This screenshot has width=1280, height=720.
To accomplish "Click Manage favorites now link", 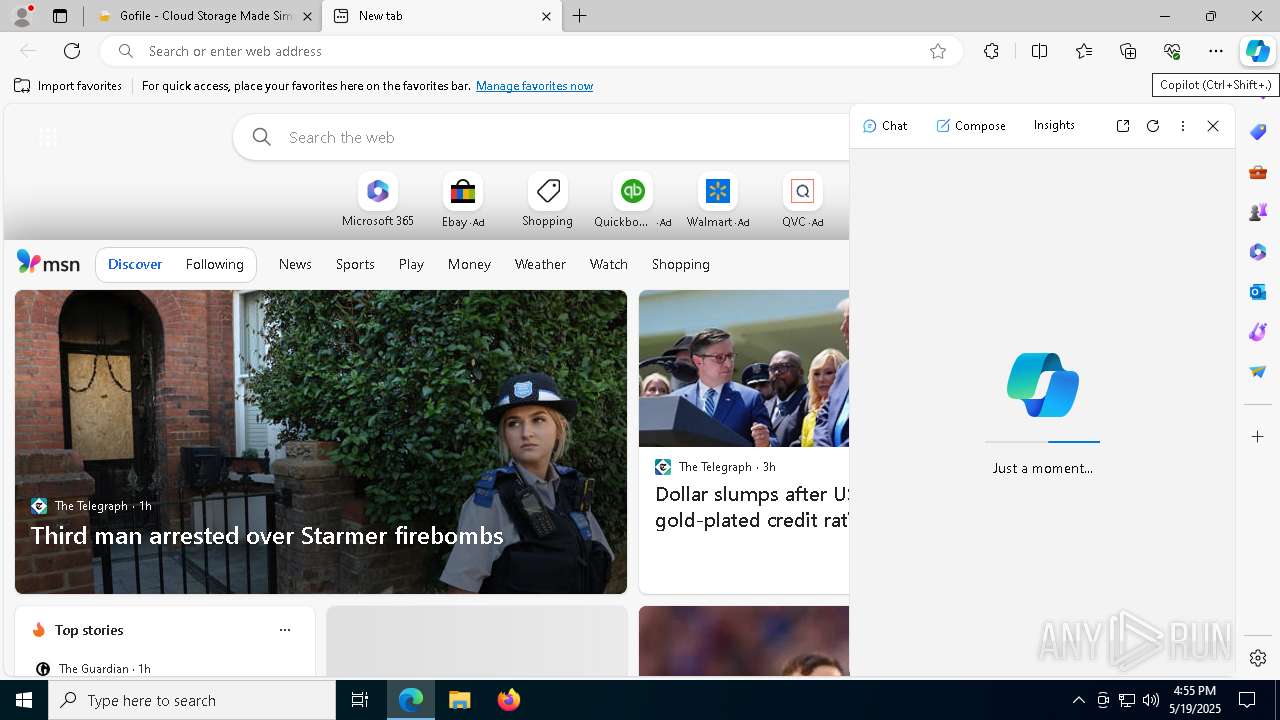I will [x=534, y=86].
